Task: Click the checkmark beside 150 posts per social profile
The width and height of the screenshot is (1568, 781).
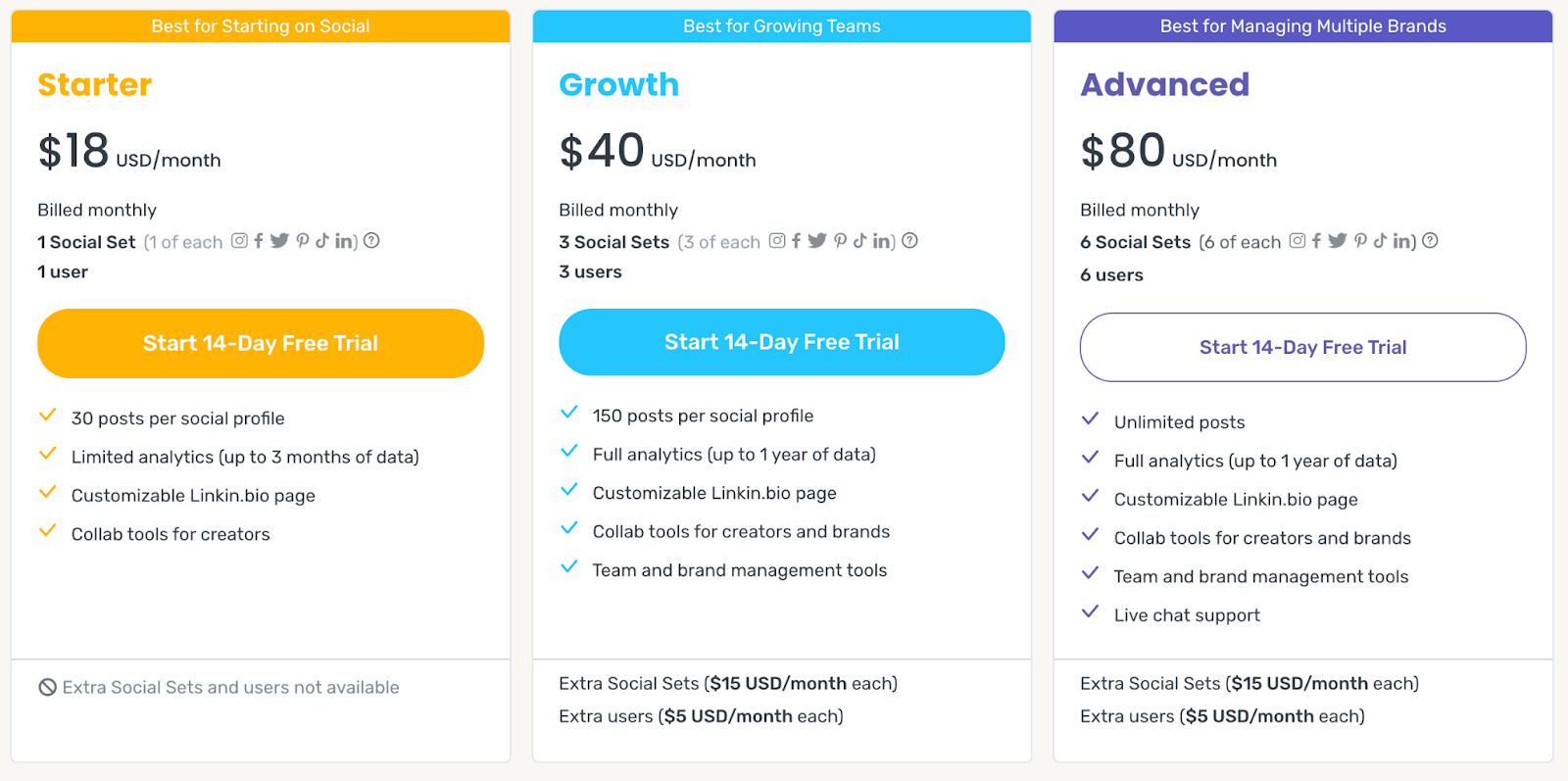Action: 568,412
